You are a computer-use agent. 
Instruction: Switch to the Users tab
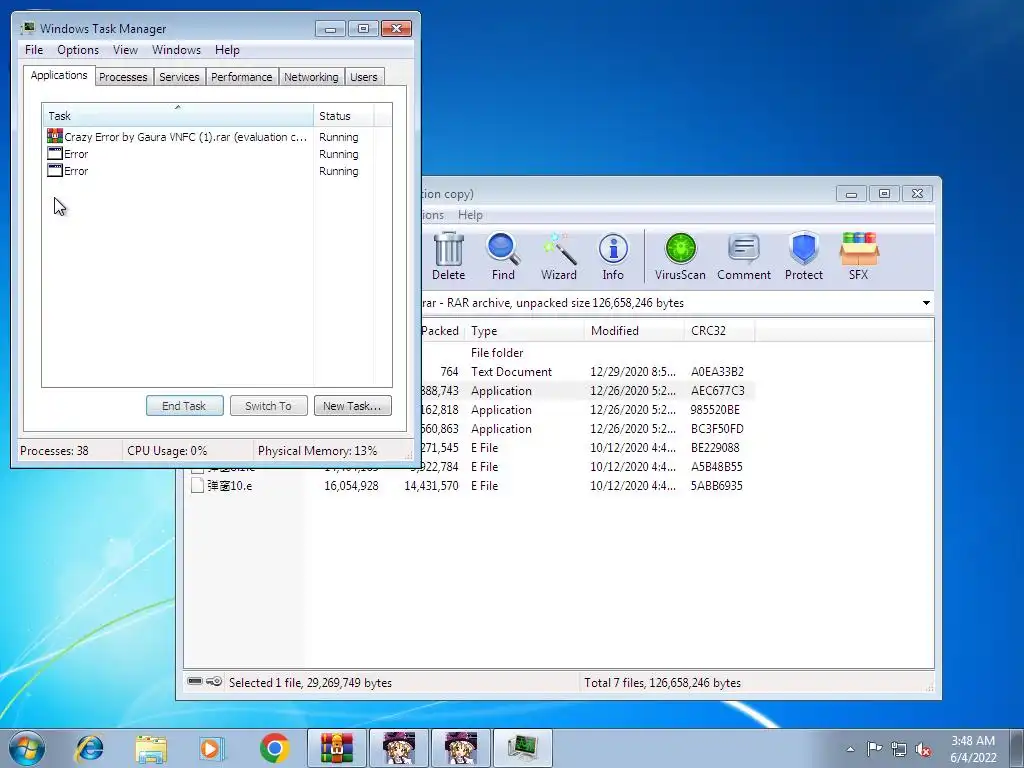(364, 77)
